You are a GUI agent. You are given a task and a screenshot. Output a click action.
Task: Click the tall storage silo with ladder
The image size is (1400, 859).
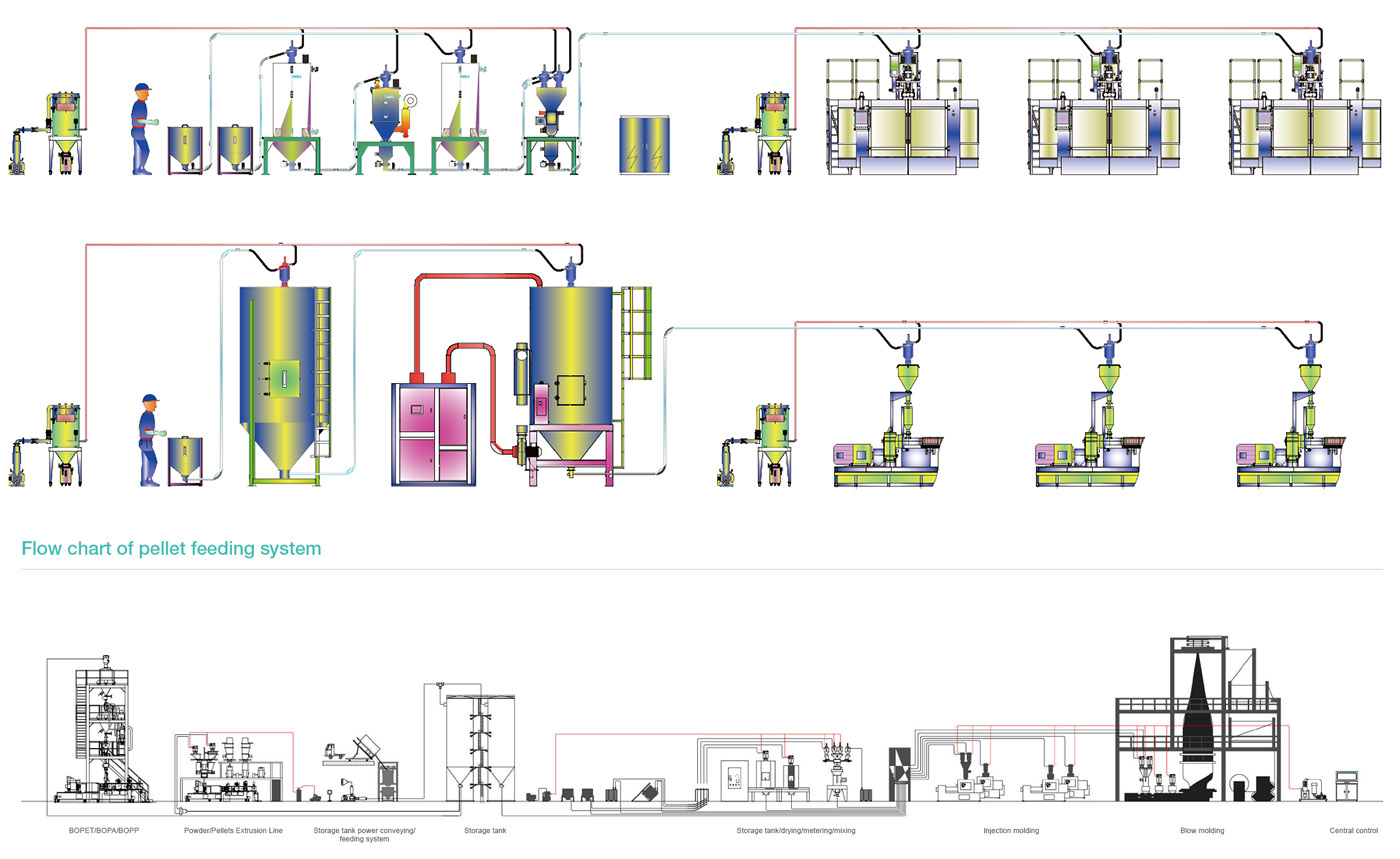283,380
